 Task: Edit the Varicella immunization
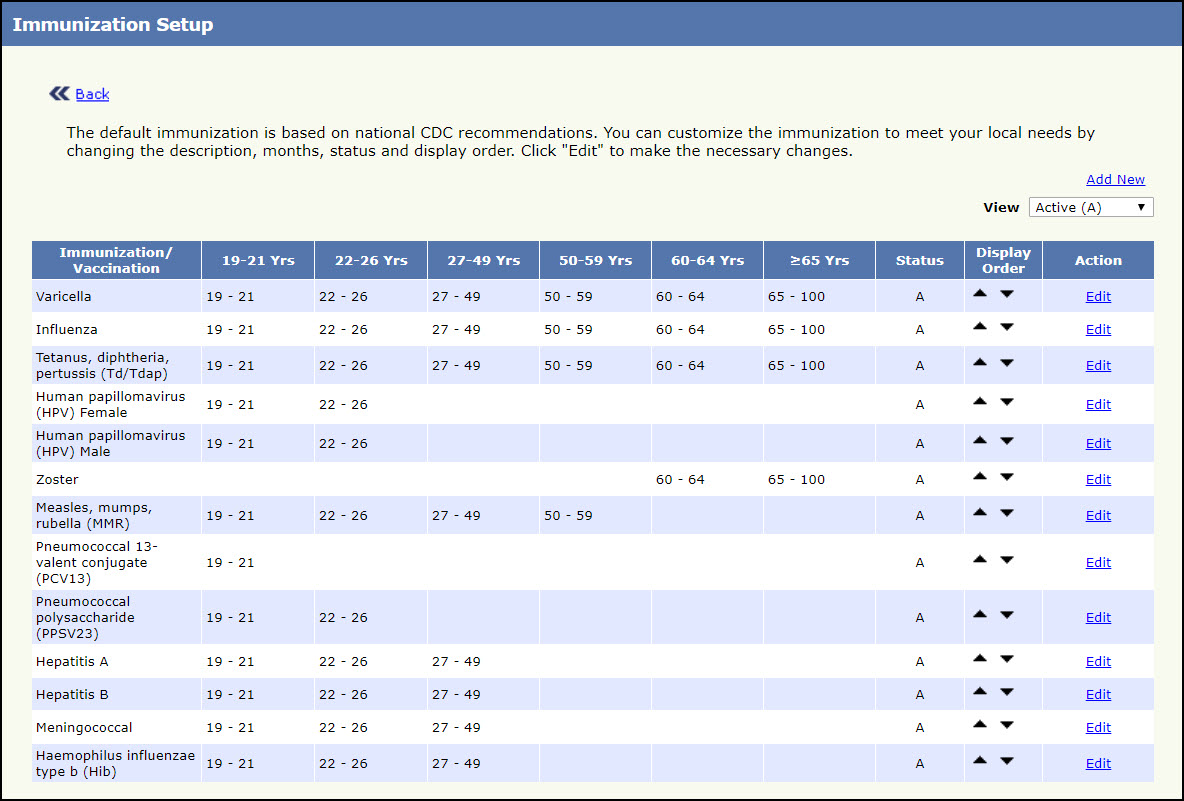(x=1098, y=297)
